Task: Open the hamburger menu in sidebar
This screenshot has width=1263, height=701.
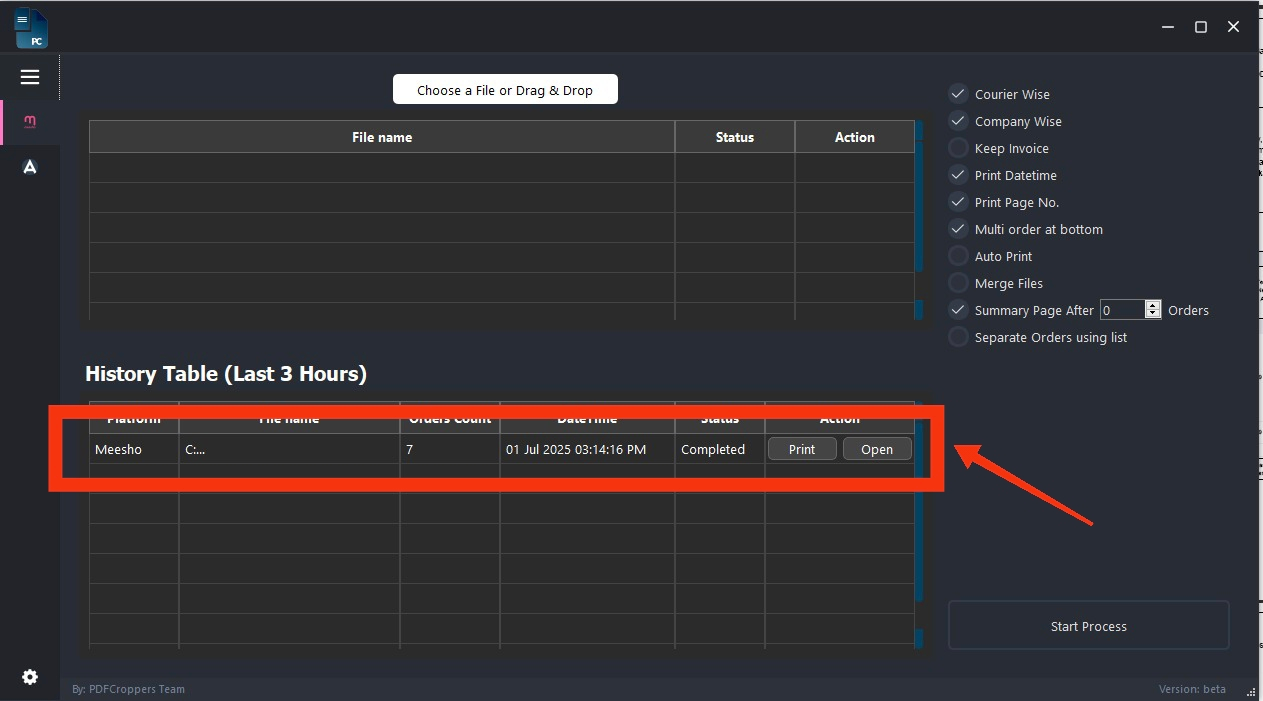Action: [30, 77]
